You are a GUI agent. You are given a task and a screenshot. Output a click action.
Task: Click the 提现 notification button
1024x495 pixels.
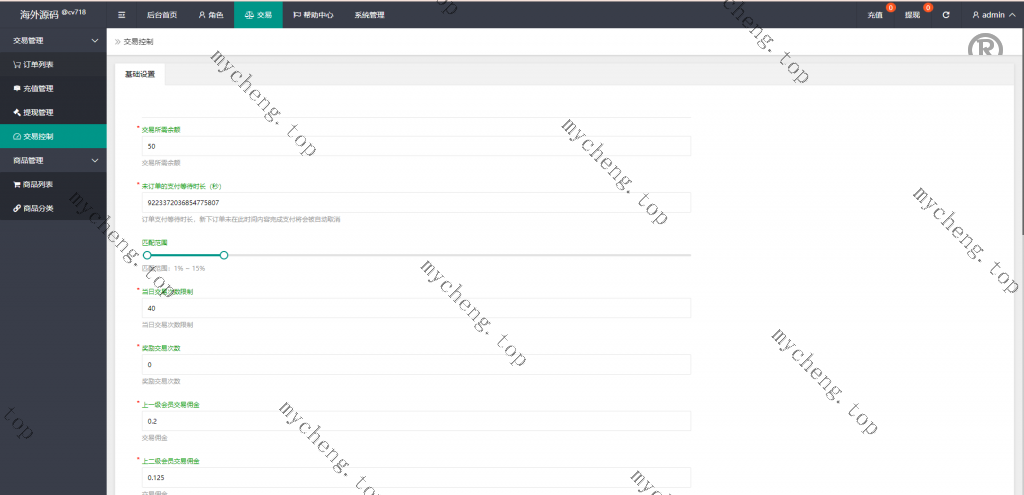coord(912,15)
